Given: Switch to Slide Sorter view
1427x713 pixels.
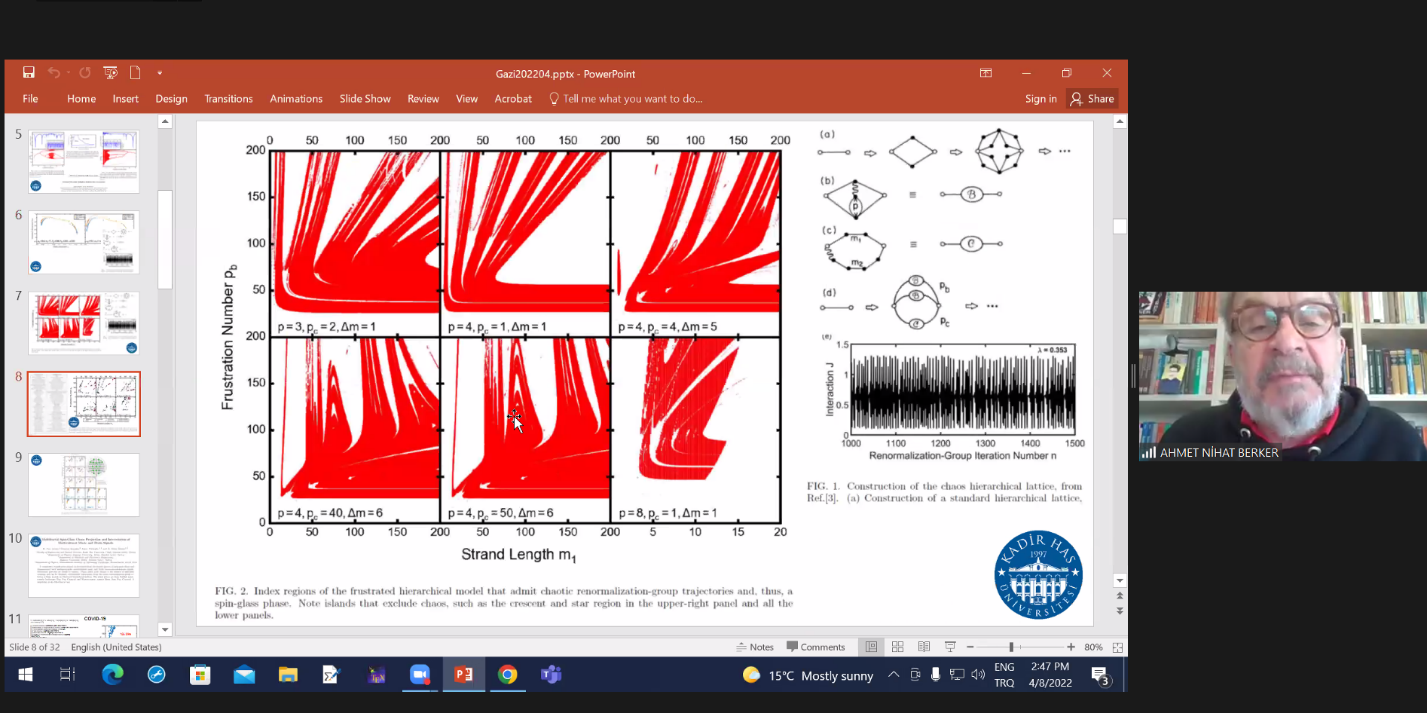Looking at the screenshot, I should coord(897,647).
